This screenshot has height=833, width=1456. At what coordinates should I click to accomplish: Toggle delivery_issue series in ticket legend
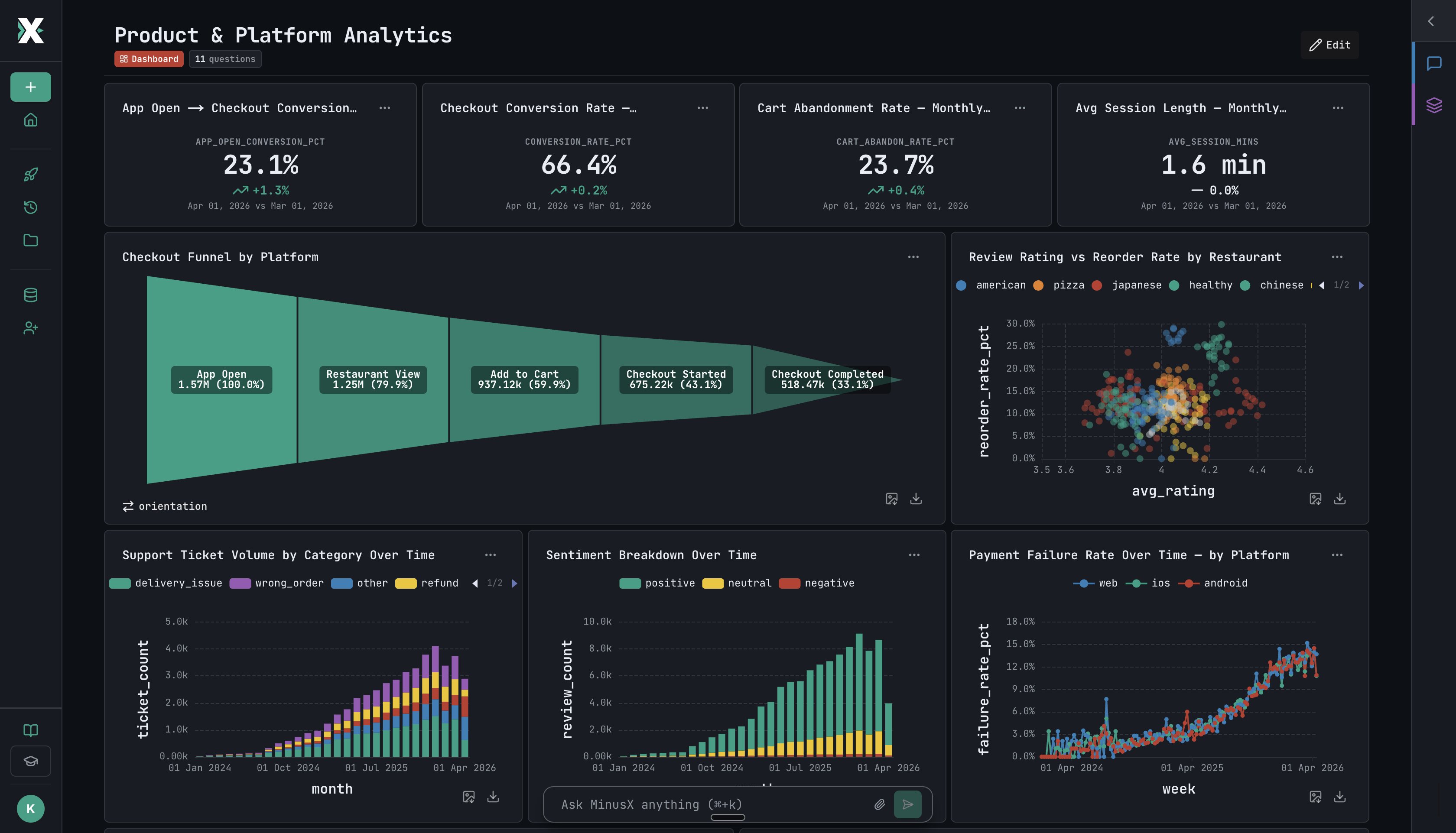166,583
